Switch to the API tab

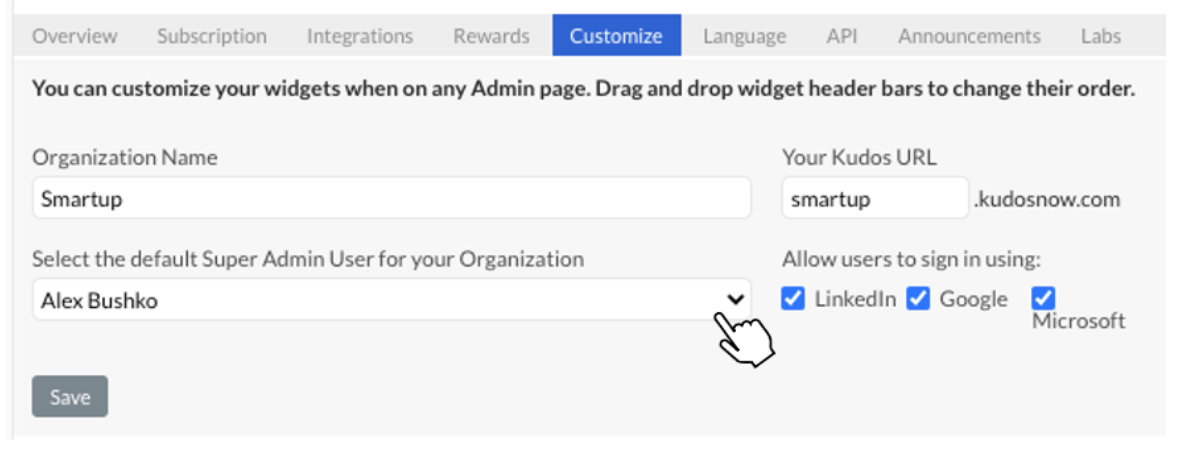[842, 35]
